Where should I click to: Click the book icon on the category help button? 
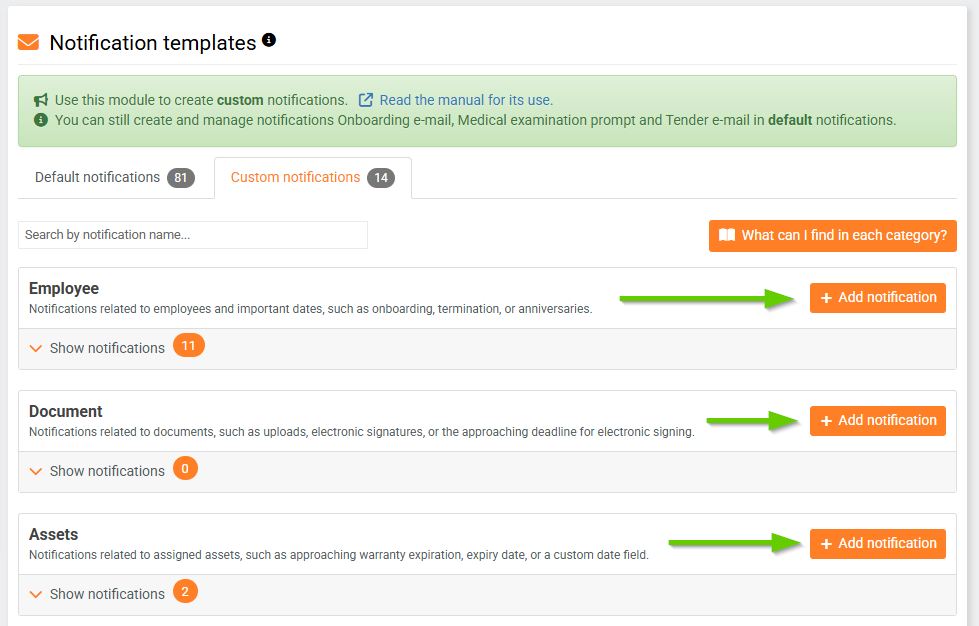coord(727,236)
